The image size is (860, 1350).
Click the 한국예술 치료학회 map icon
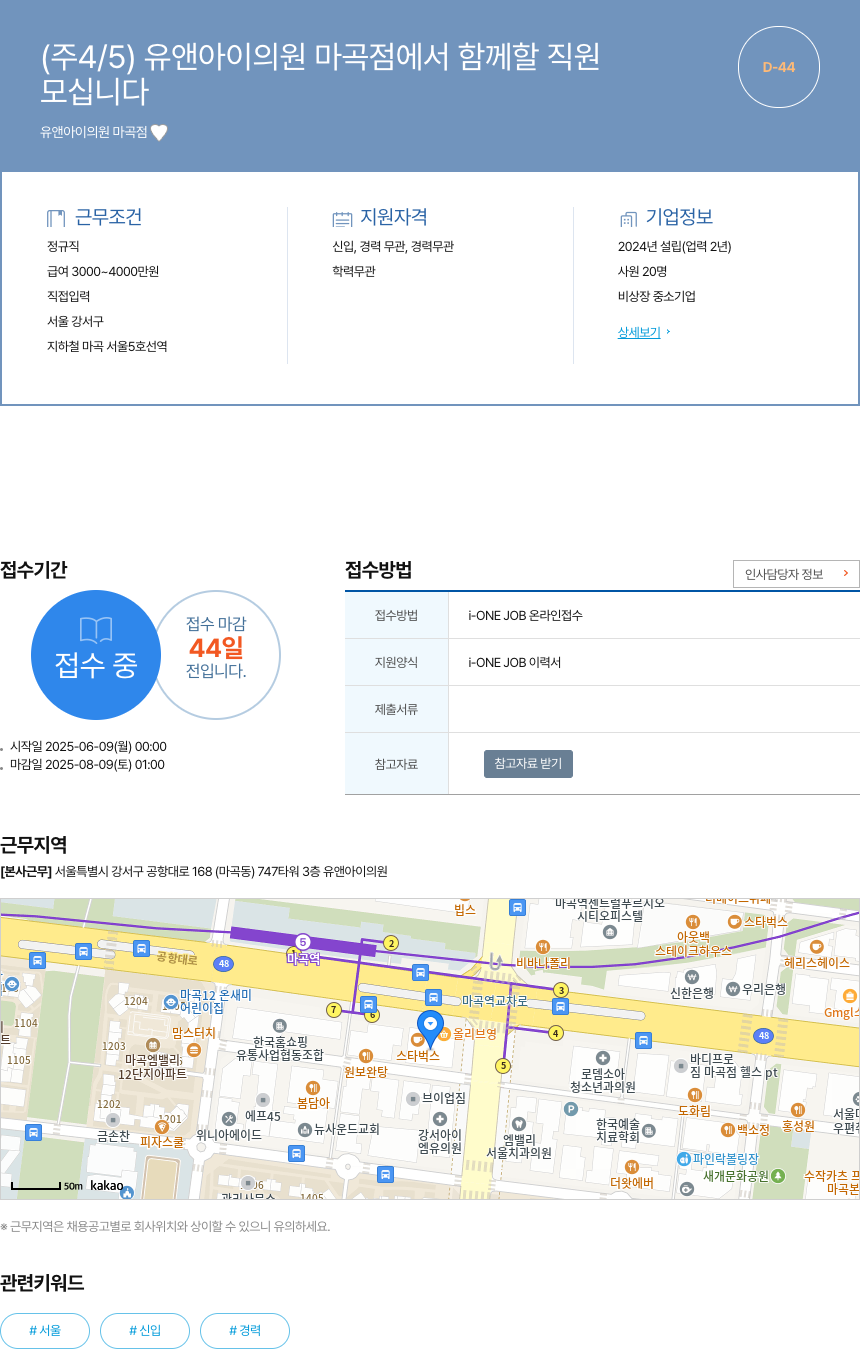pos(649,1130)
